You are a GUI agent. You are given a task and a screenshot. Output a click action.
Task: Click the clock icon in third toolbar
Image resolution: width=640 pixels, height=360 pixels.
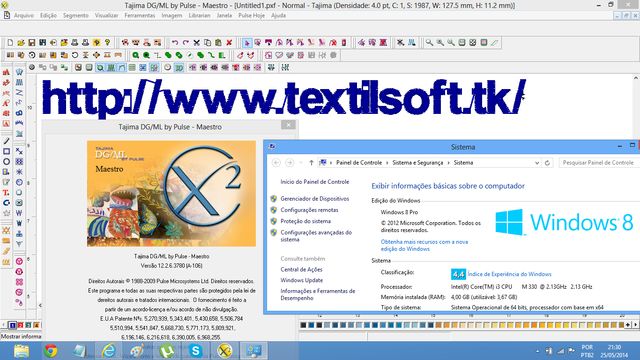point(167,67)
